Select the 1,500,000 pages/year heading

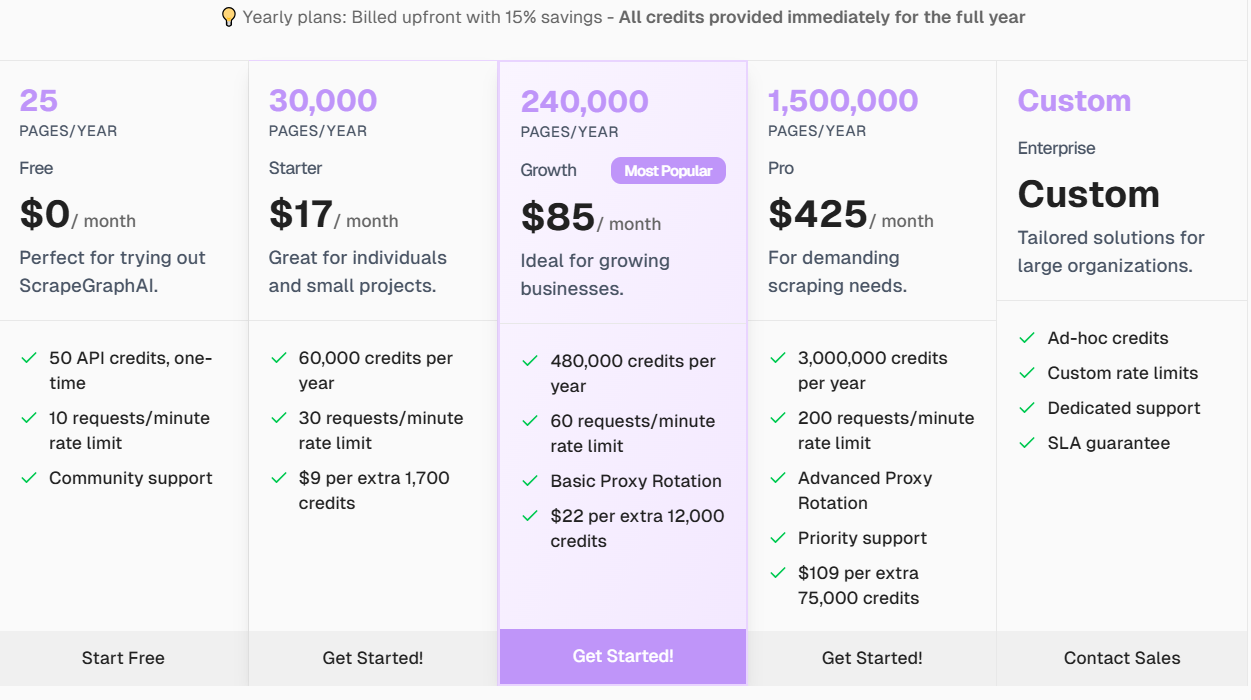842,101
